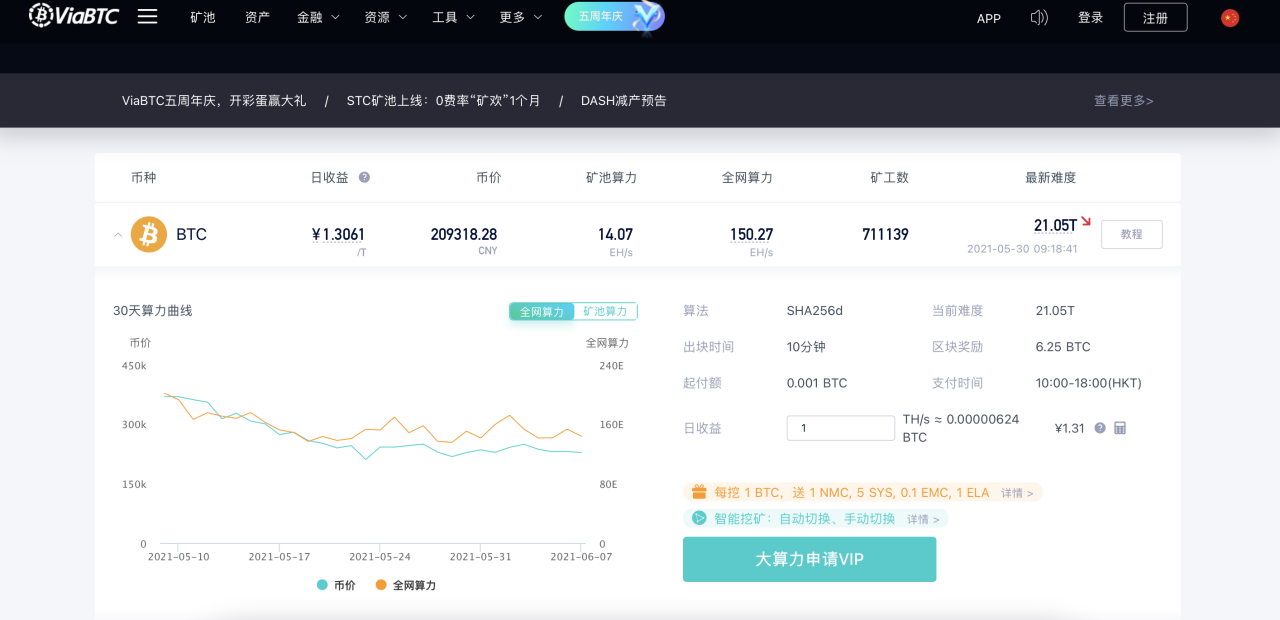Click the announcement speaker icon
This screenshot has width=1280, height=620.
click(1039, 17)
